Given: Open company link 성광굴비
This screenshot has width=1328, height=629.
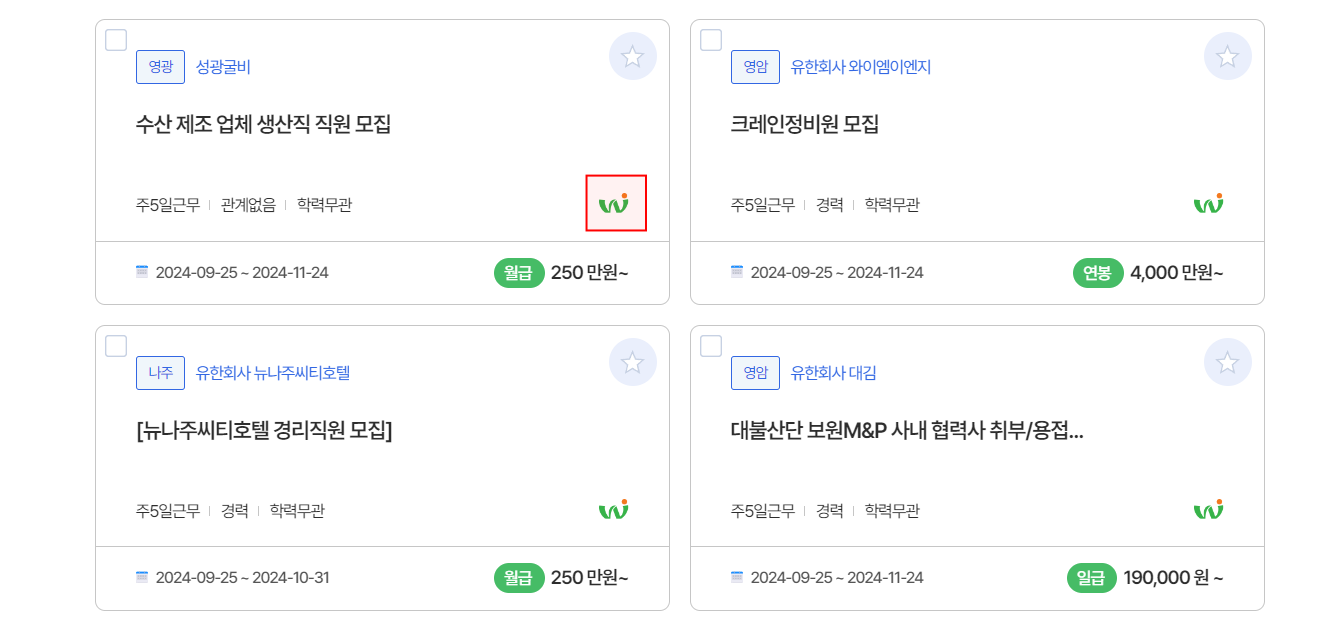Looking at the screenshot, I should click(x=223, y=67).
